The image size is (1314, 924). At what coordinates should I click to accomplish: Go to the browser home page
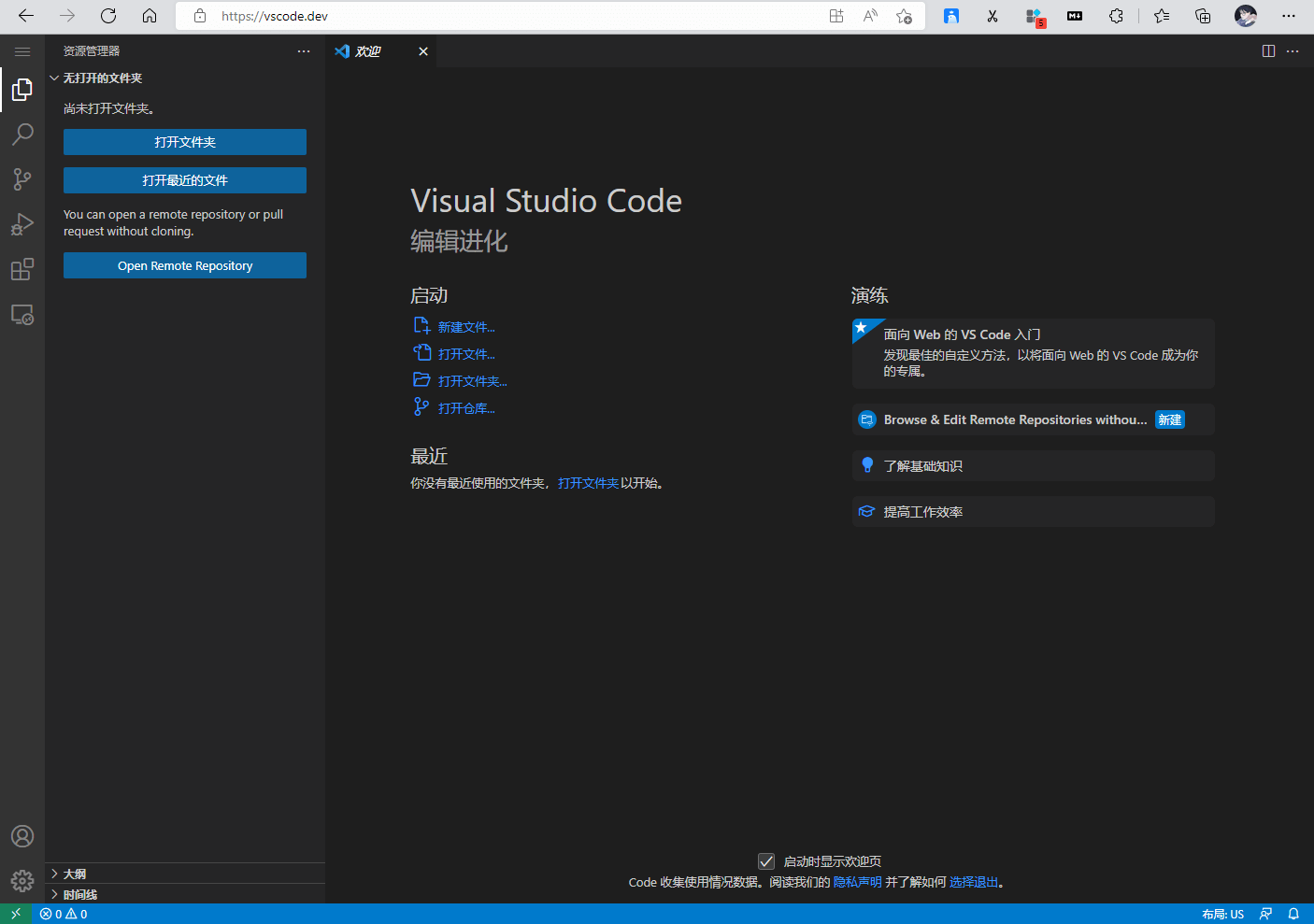(150, 16)
